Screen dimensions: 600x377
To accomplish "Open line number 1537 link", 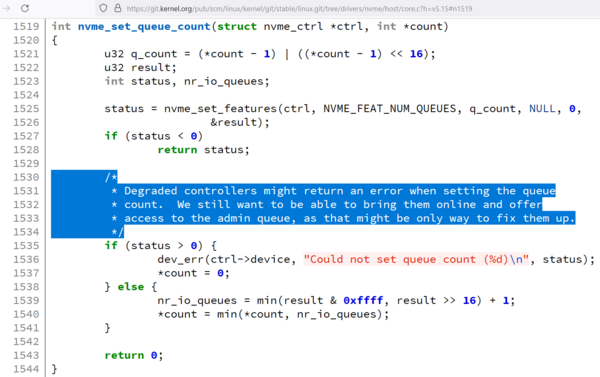I will 26,273.
